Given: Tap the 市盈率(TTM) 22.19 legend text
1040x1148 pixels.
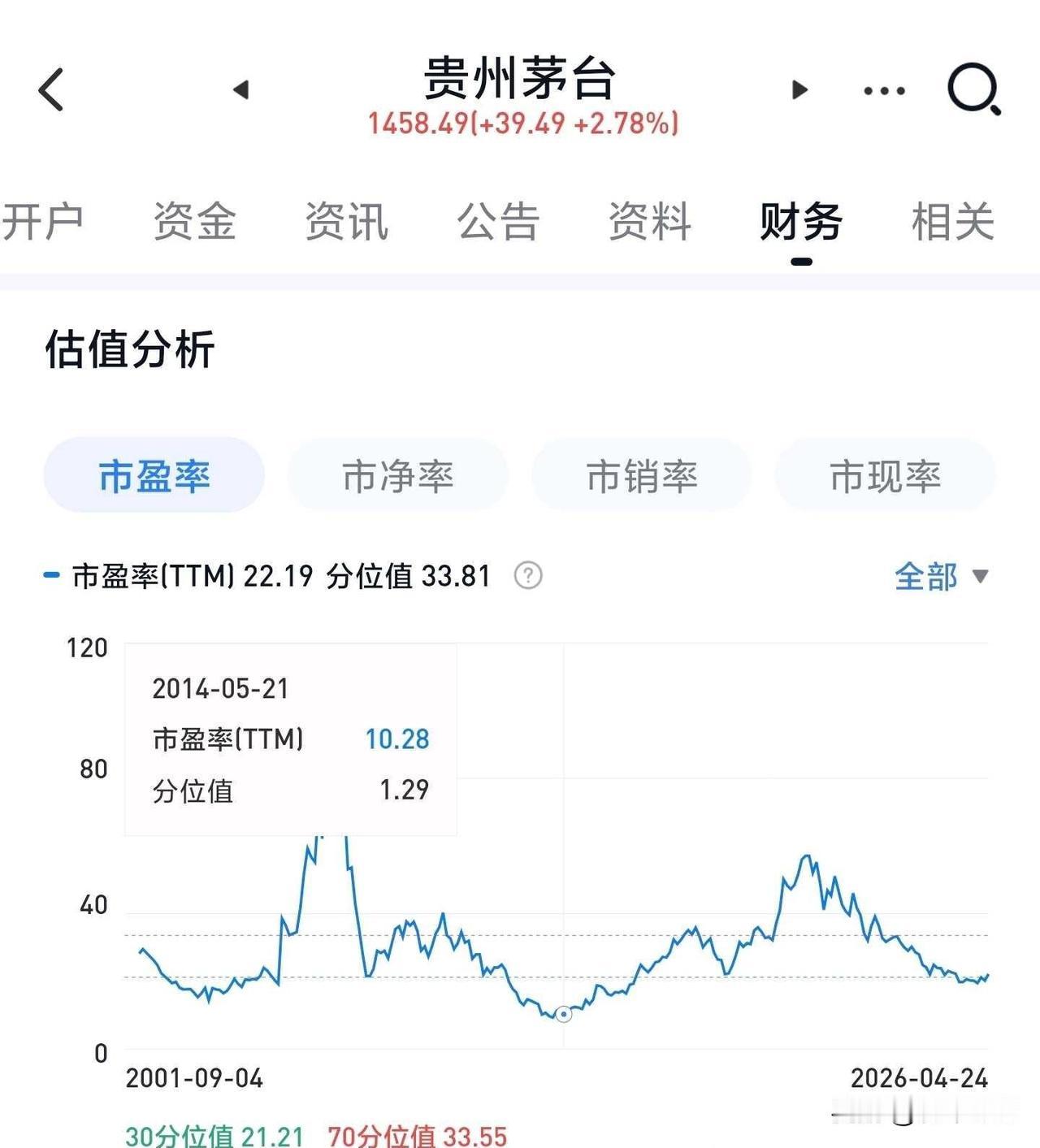Looking at the screenshot, I should coord(193,576).
